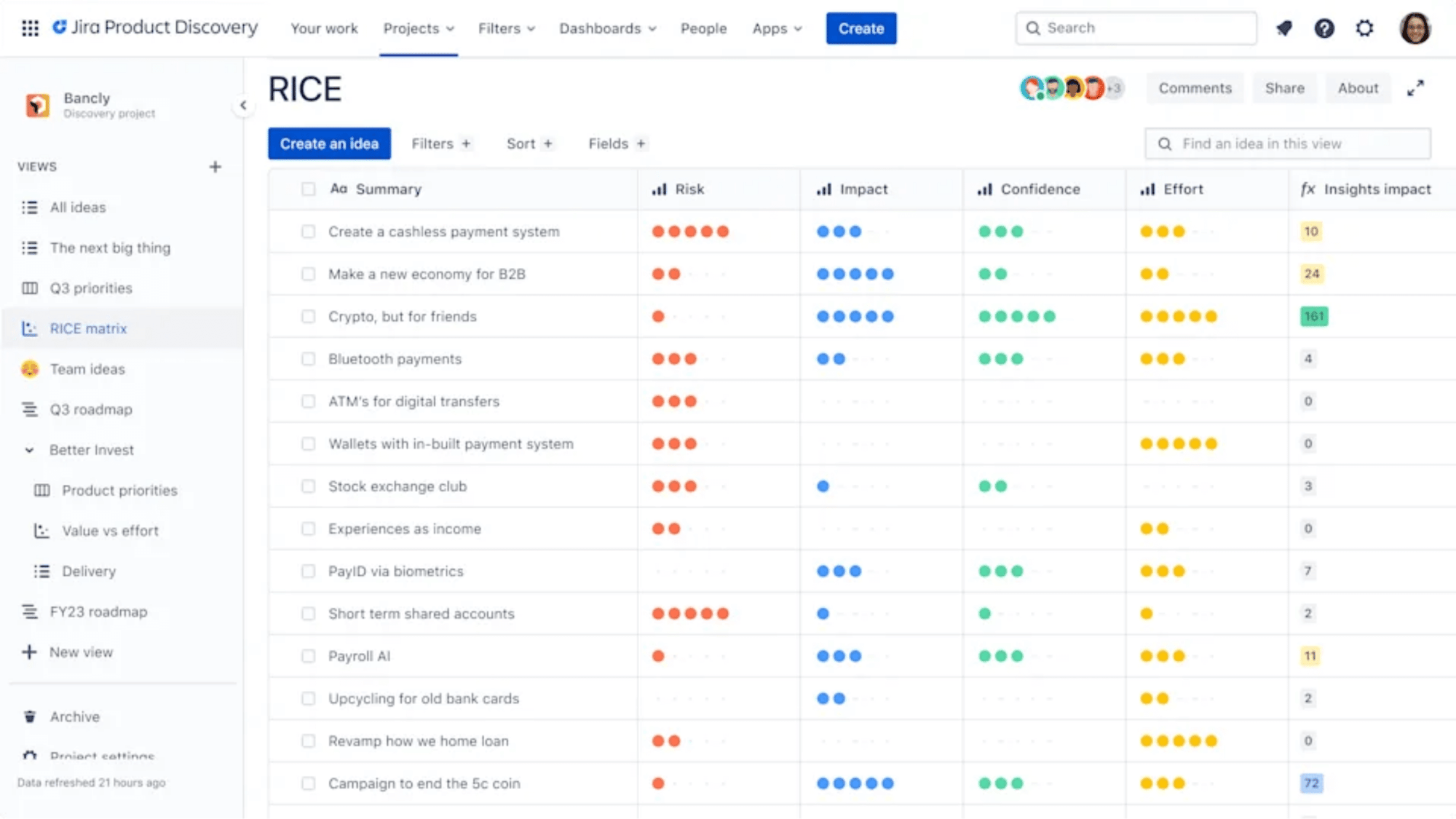The image size is (1456, 819).
Task: Open the app switcher grid icon
Action: [30, 28]
